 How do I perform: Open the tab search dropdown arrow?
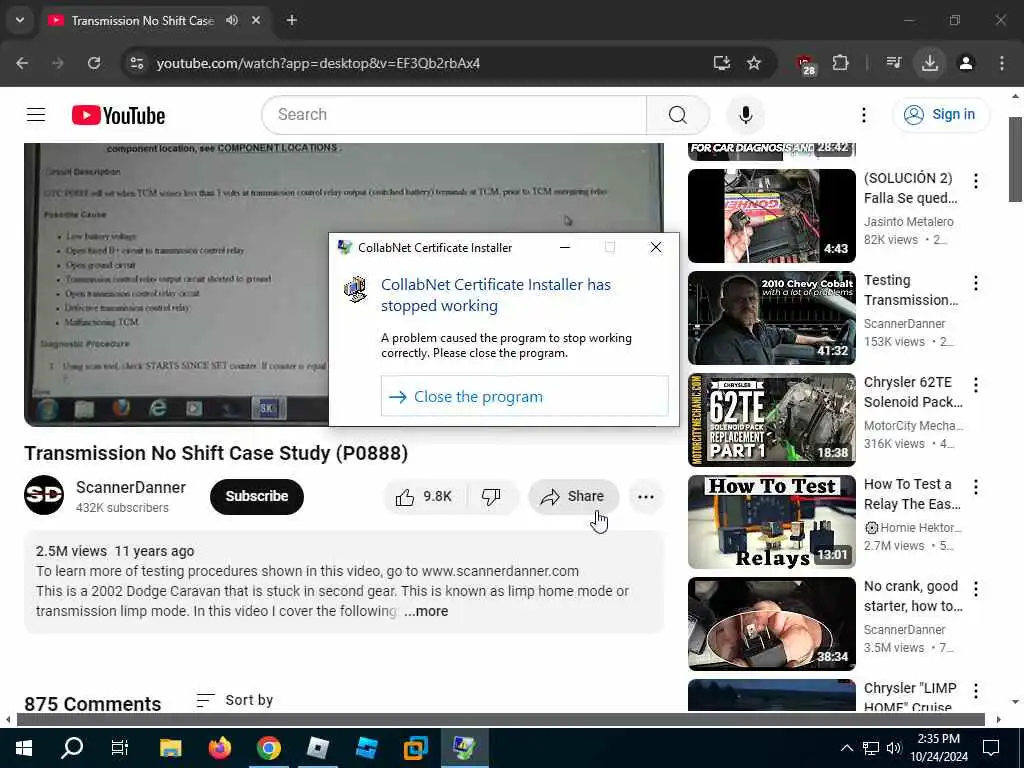pos(20,20)
